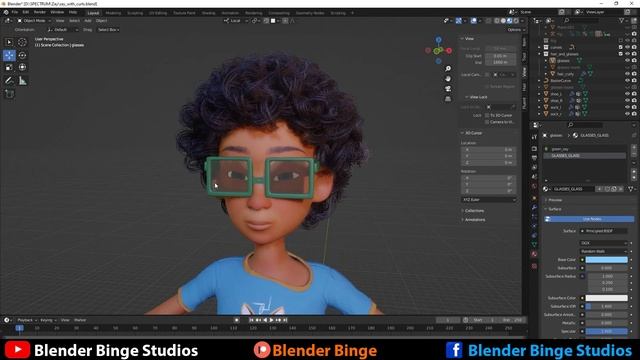Open the Playback menu in timeline
The width and height of the screenshot is (640, 360).
click(x=27, y=320)
